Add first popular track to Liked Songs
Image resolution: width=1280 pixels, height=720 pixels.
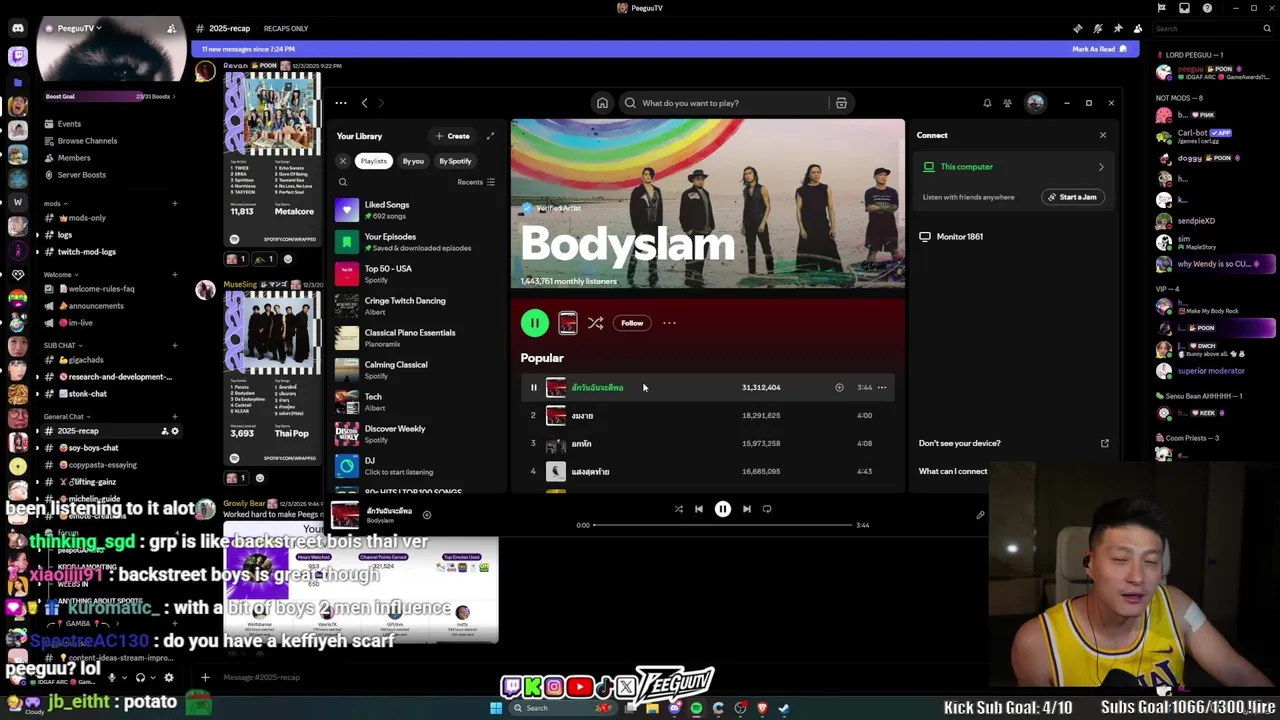pos(839,387)
